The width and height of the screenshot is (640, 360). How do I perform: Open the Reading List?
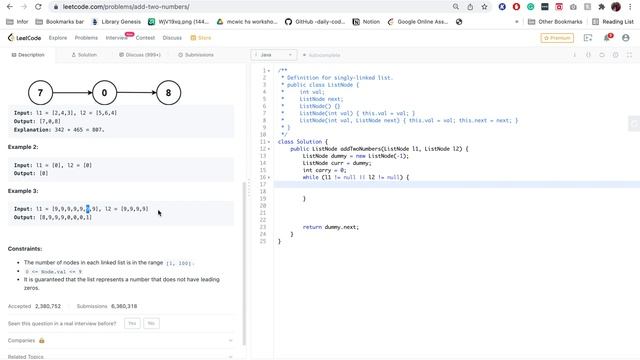[613, 22]
